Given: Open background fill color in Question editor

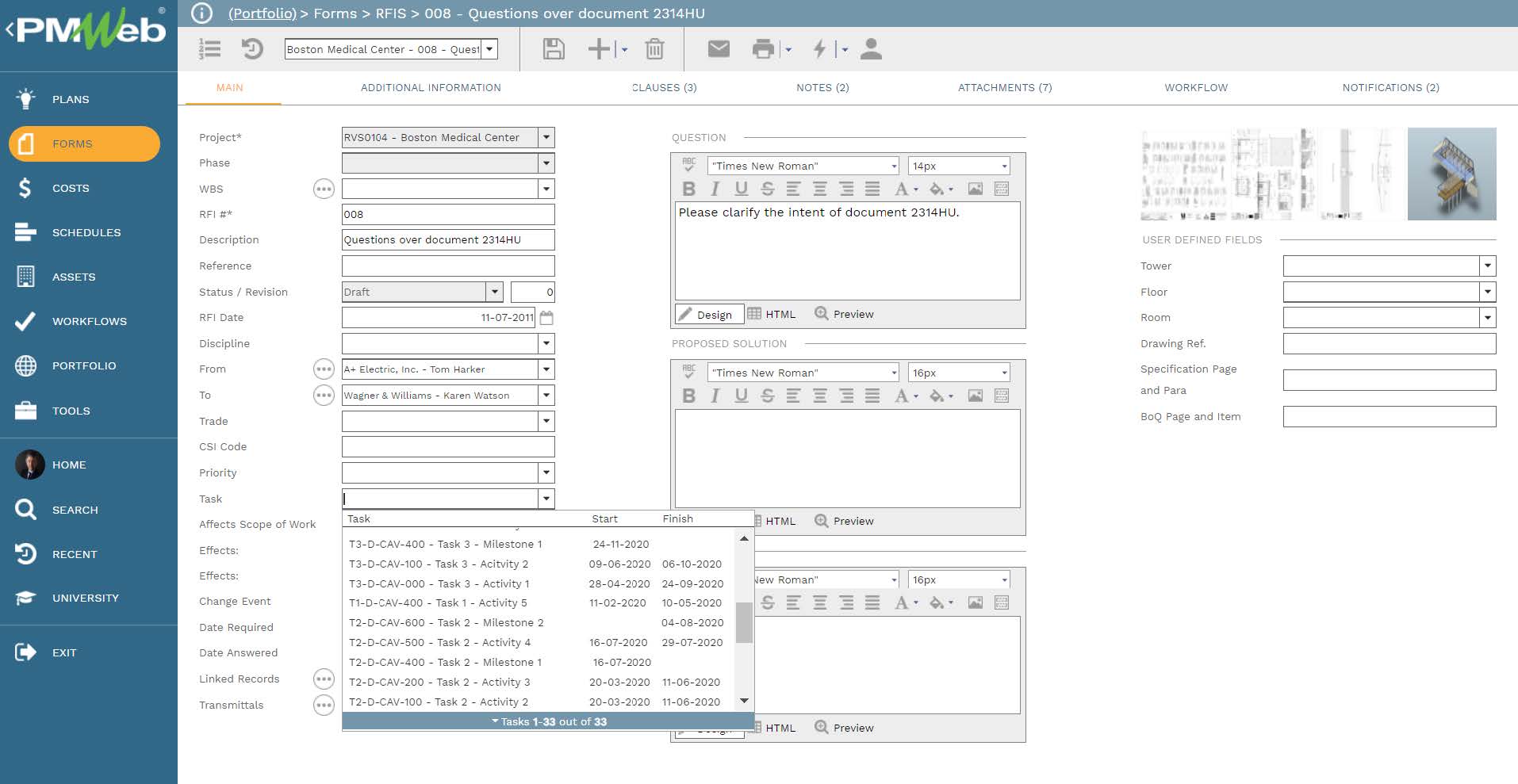Looking at the screenshot, I should tap(941, 189).
